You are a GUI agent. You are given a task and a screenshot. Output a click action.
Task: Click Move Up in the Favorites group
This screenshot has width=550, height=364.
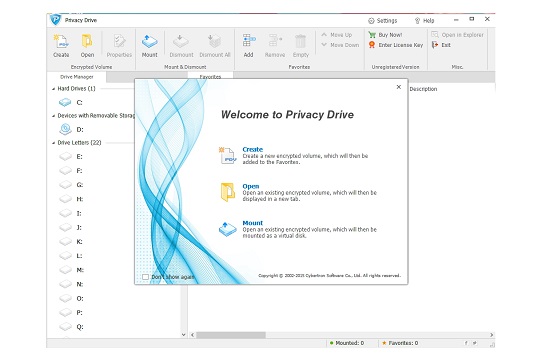click(x=337, y=35)
